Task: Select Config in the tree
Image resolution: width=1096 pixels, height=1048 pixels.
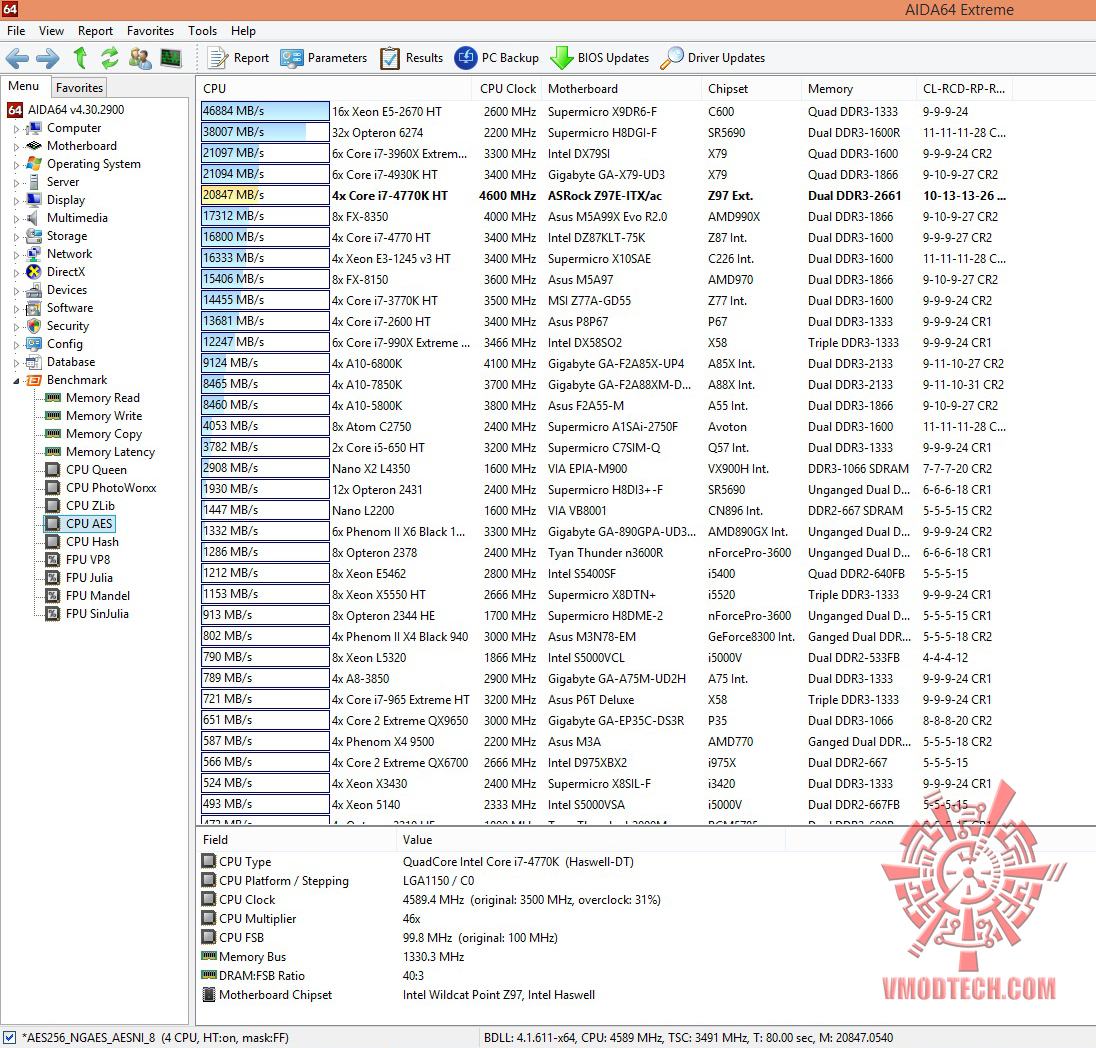Action: click(x=55, y=344)
